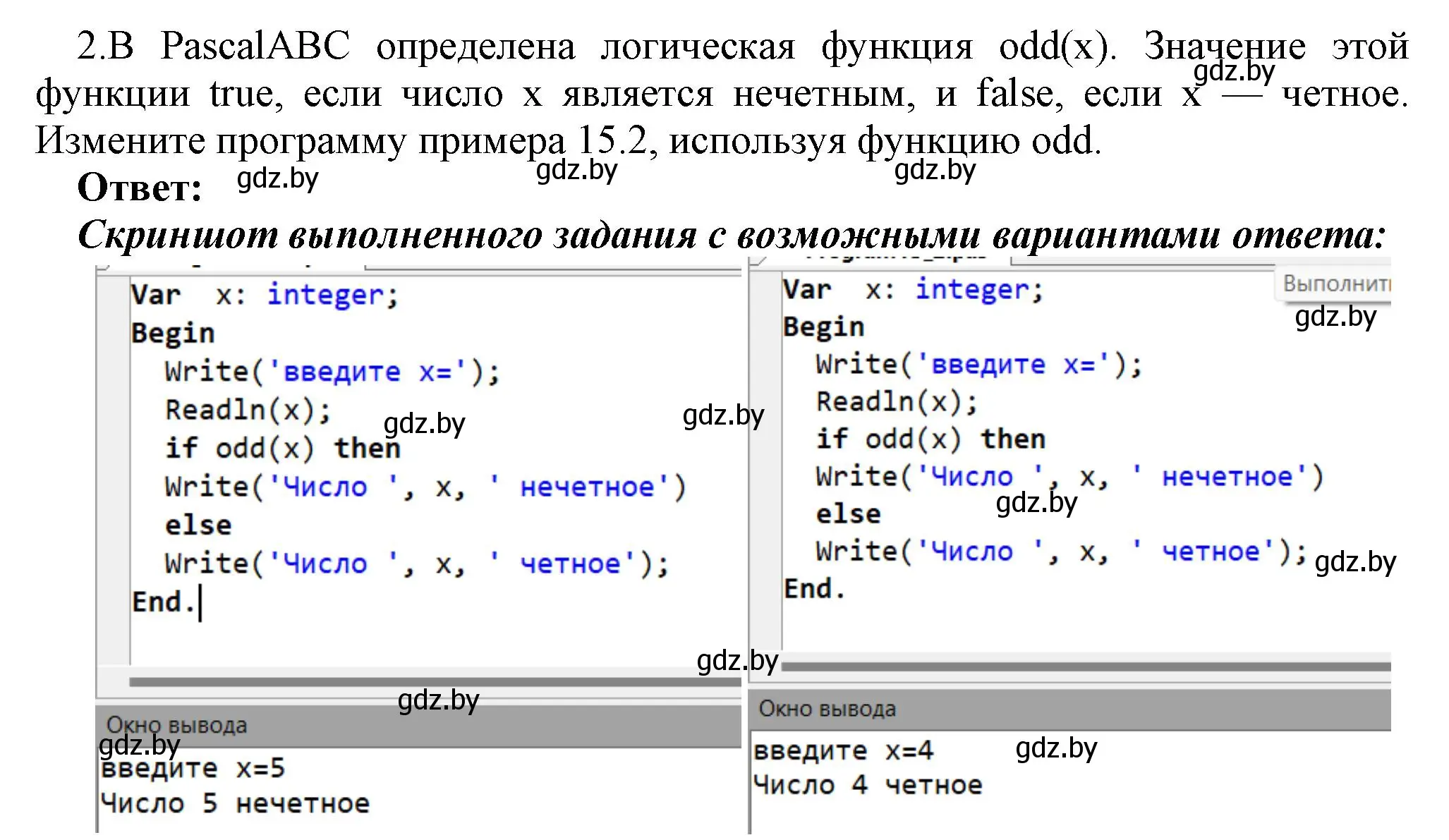The width and height of the screenshot is (1449, 840).
Task: Click the horizontal scrollbar under left code editor
Action: click(435, 682)
